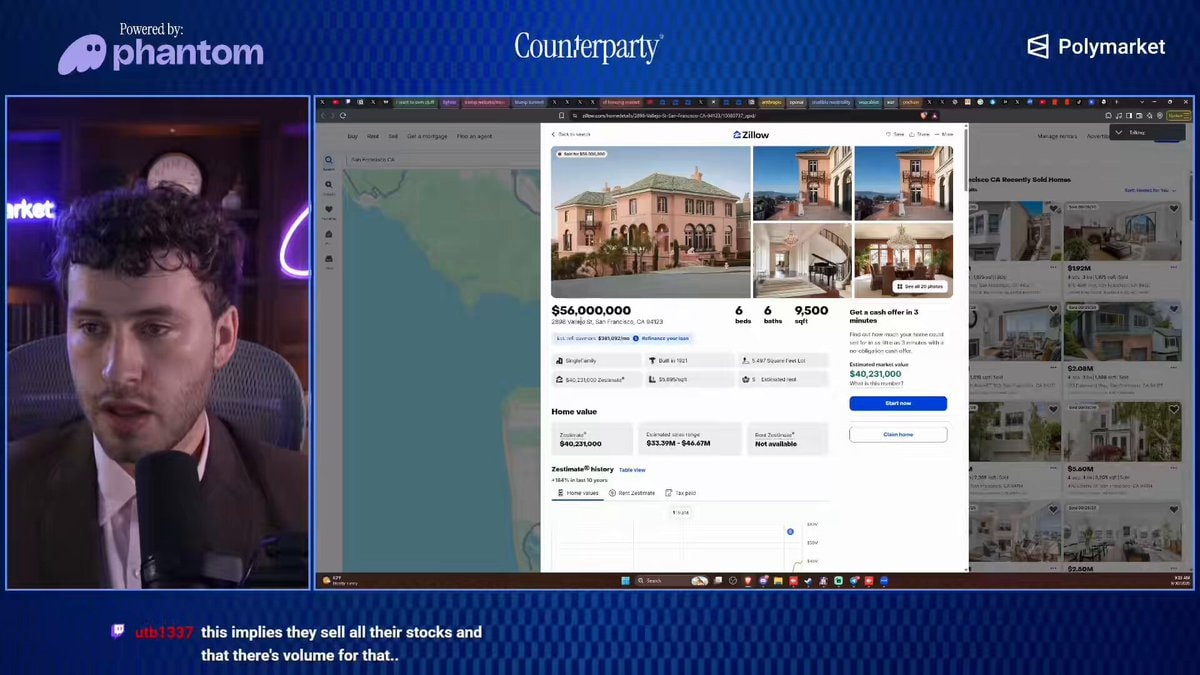1200x675 pixels.
Task: Click the Built in 1921 fact chip
Action: click(690, 360)
